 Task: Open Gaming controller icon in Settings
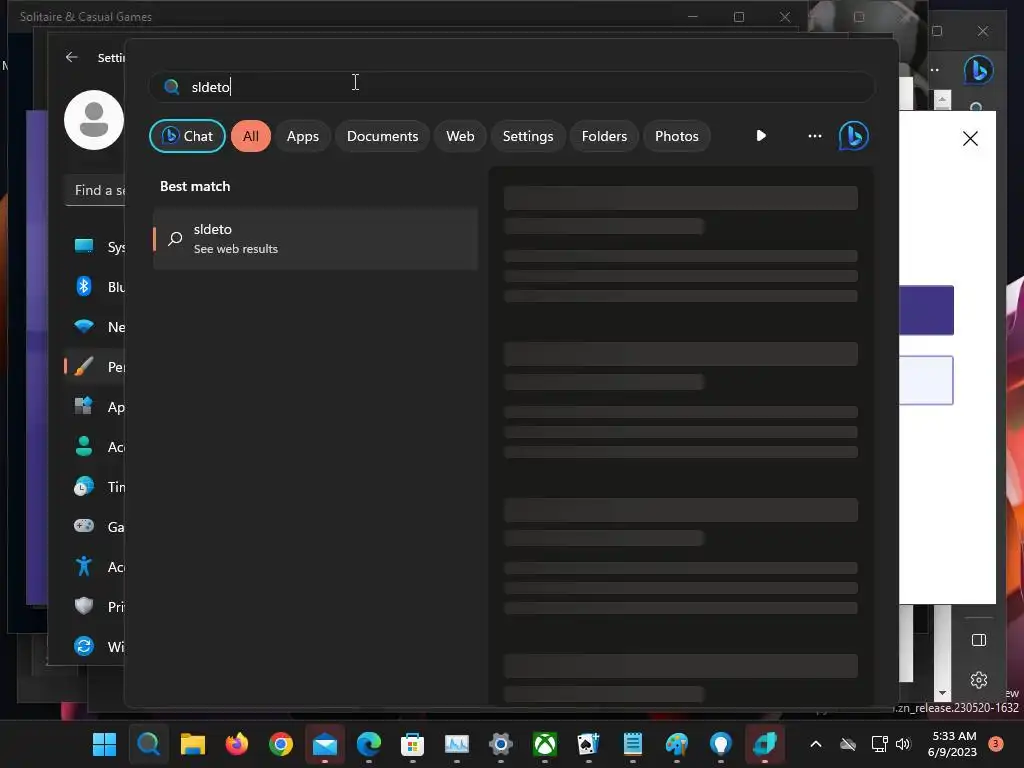click(x=84, y=526)
